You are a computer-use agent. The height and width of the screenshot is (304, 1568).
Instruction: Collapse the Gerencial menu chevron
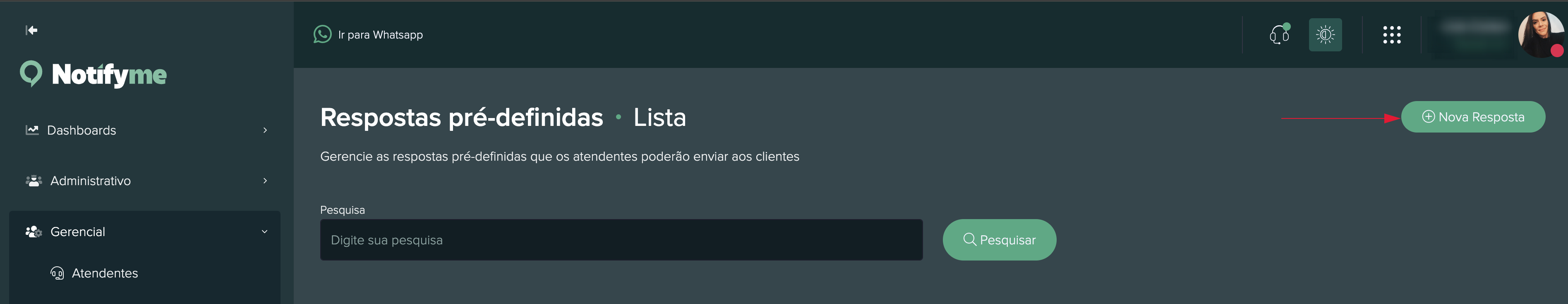point(265,232)
